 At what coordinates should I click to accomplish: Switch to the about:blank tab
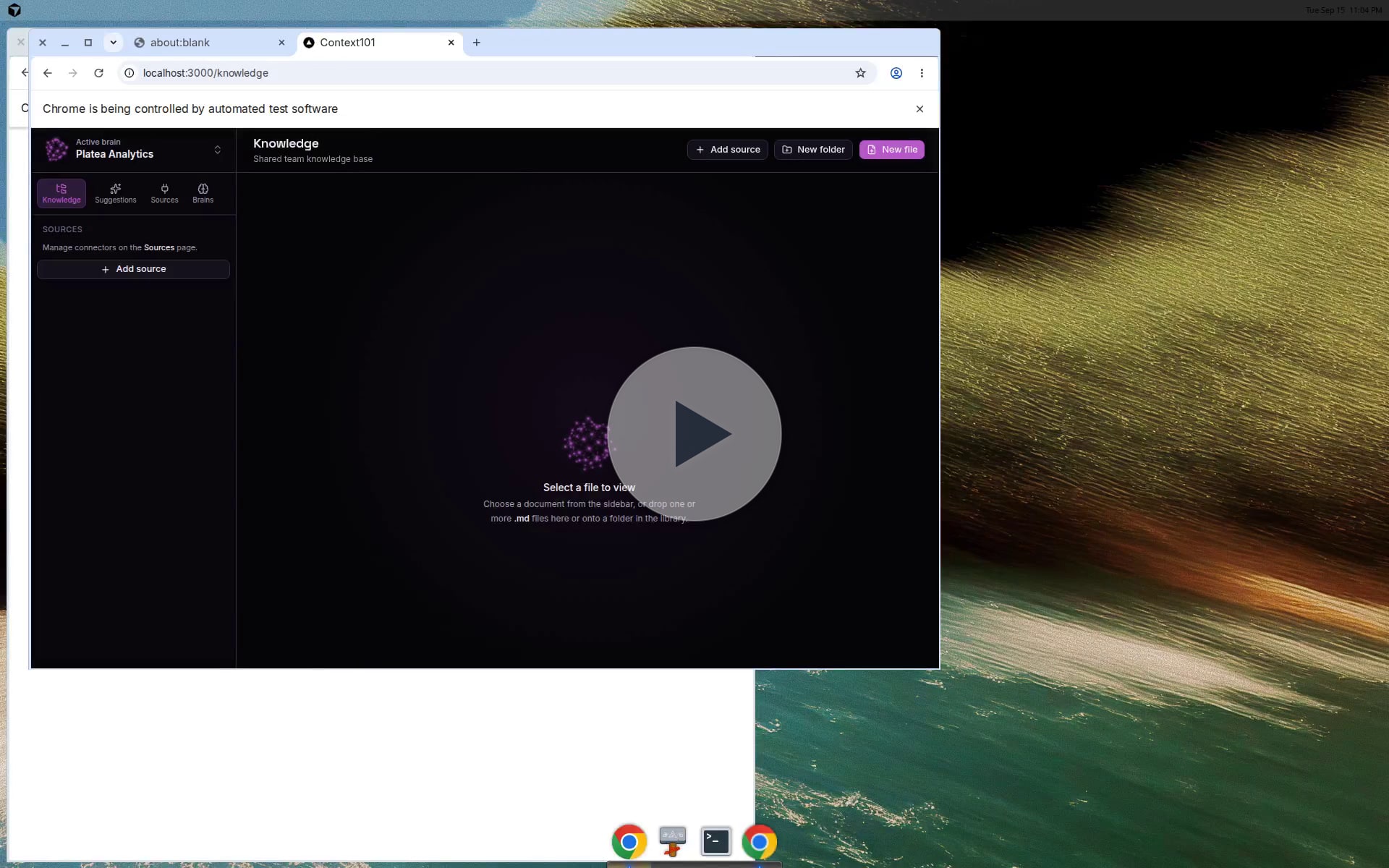210,43
